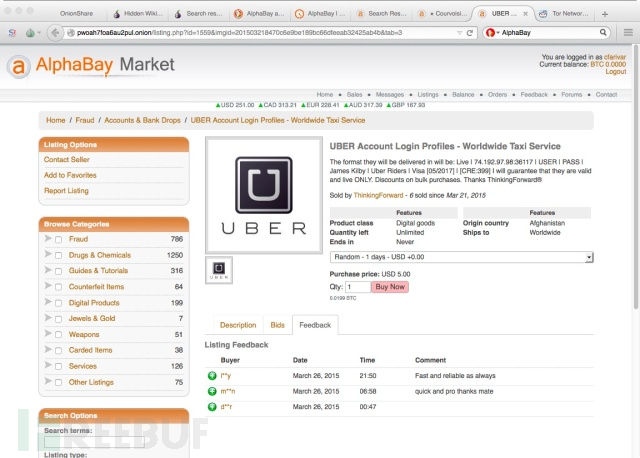Check the Counterfeit Items checkbox
The width and height of the screenshot is (640, 458).
[x=58, y=287]
